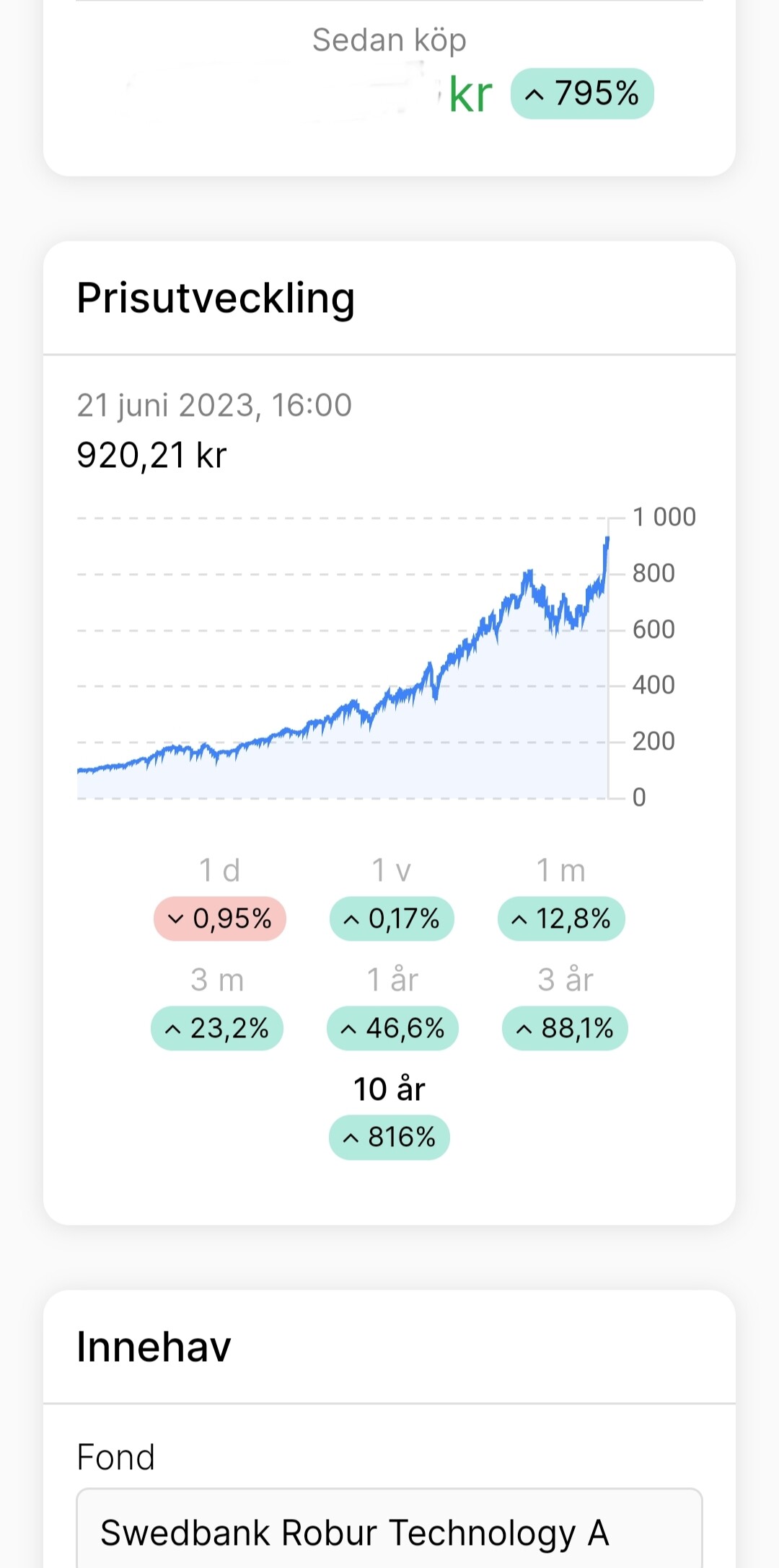The height and width of the screenshot is (1568, 779).
Task: Click the up-arrow icon beside 88,1%
Action: pos(524,1029)
